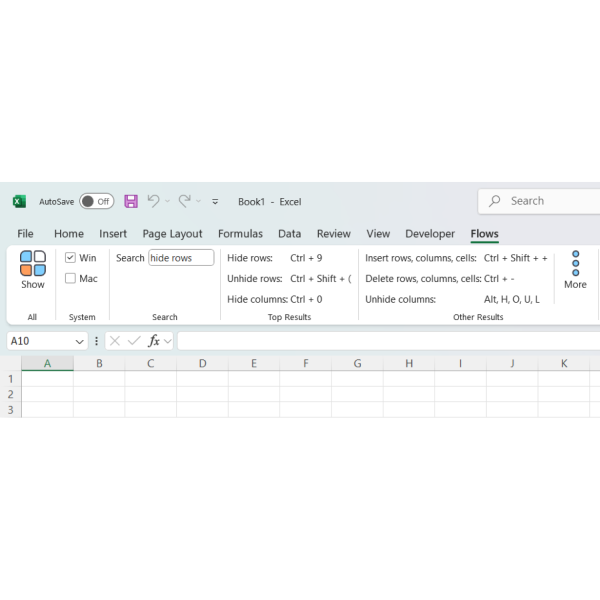Screen dimensions: 600x600
Task: Click the magnifier icon in title Search
Action: tap(494, 201)
